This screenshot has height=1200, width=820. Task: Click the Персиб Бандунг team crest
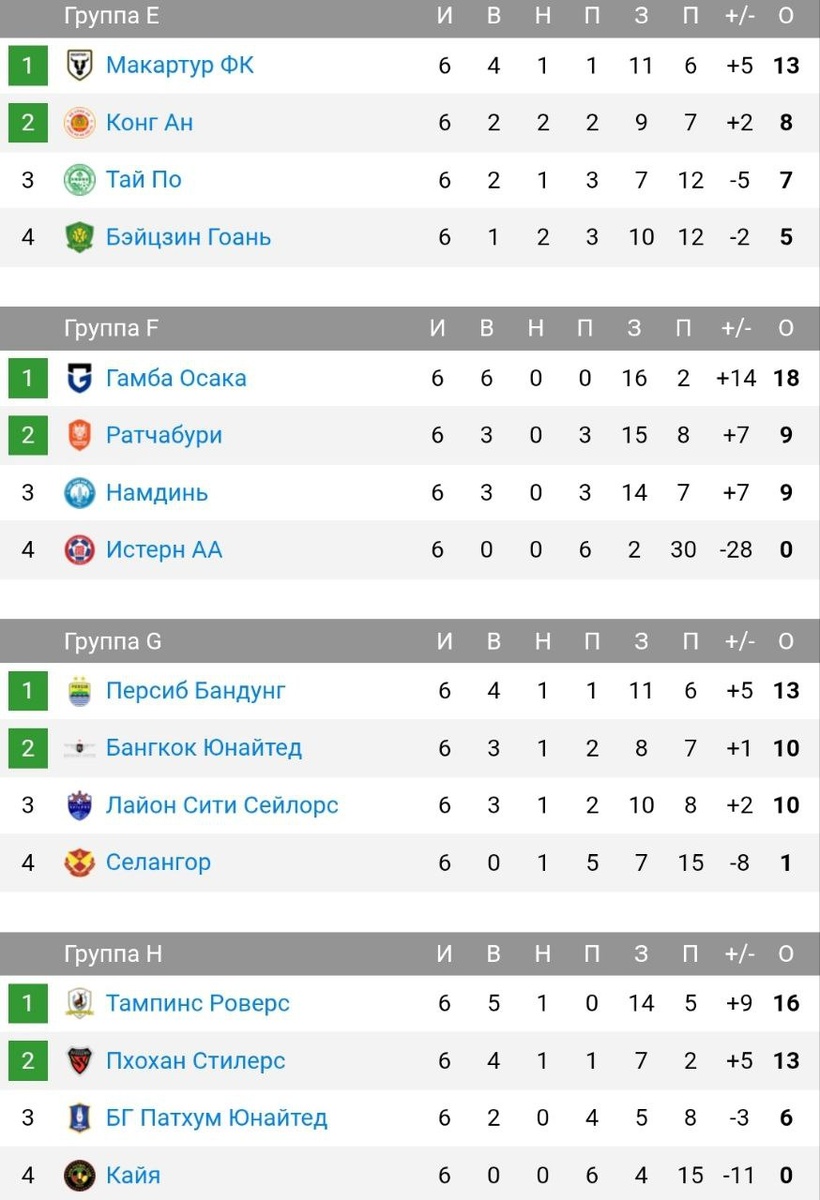pos(79,691)
